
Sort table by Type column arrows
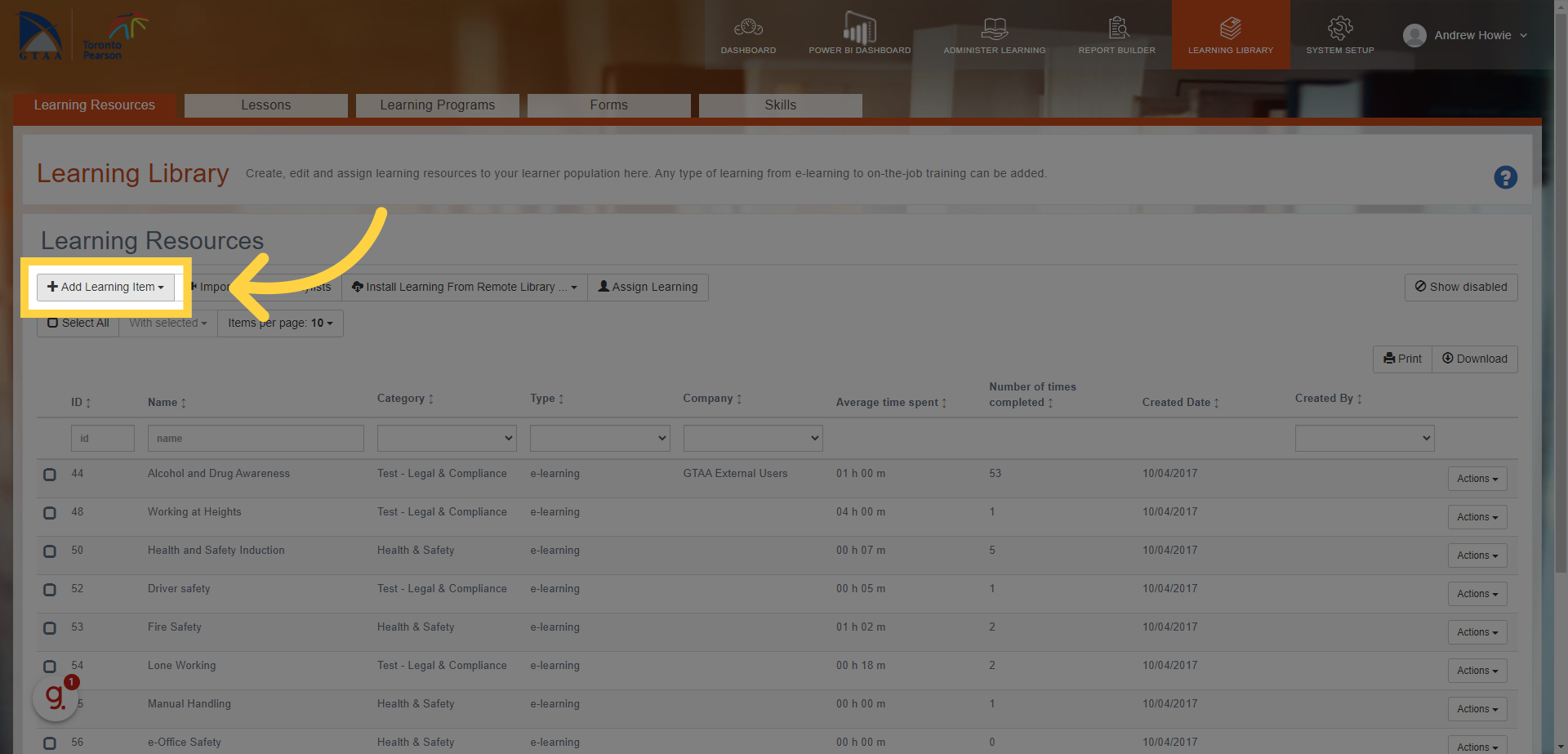click(x=561, y=399)
